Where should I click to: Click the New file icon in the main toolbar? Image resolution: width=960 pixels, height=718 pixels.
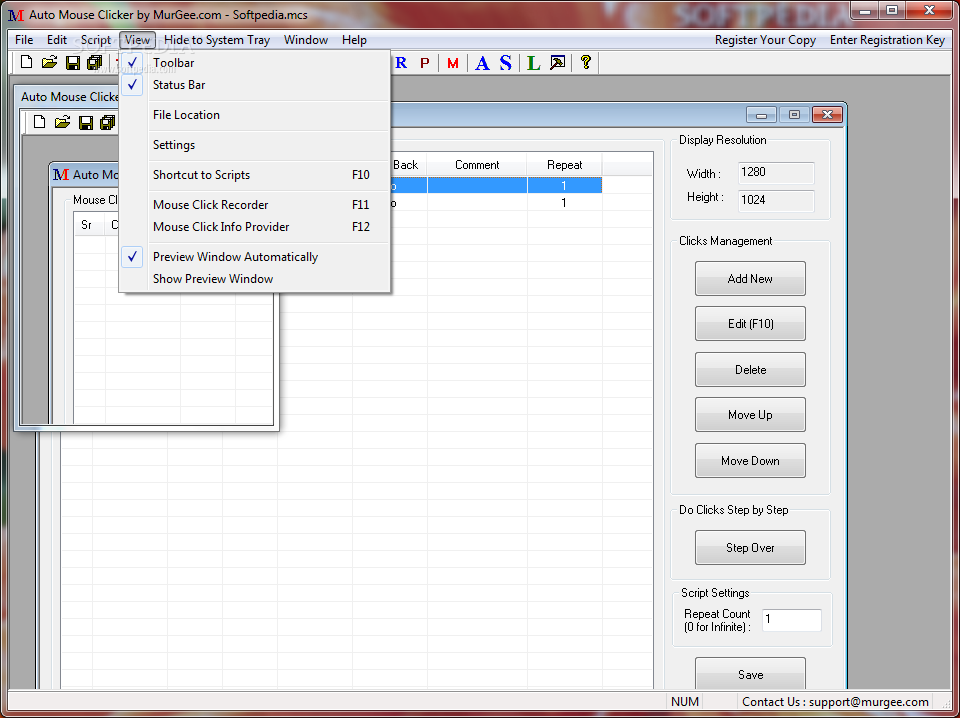click(x=26, y=62)
